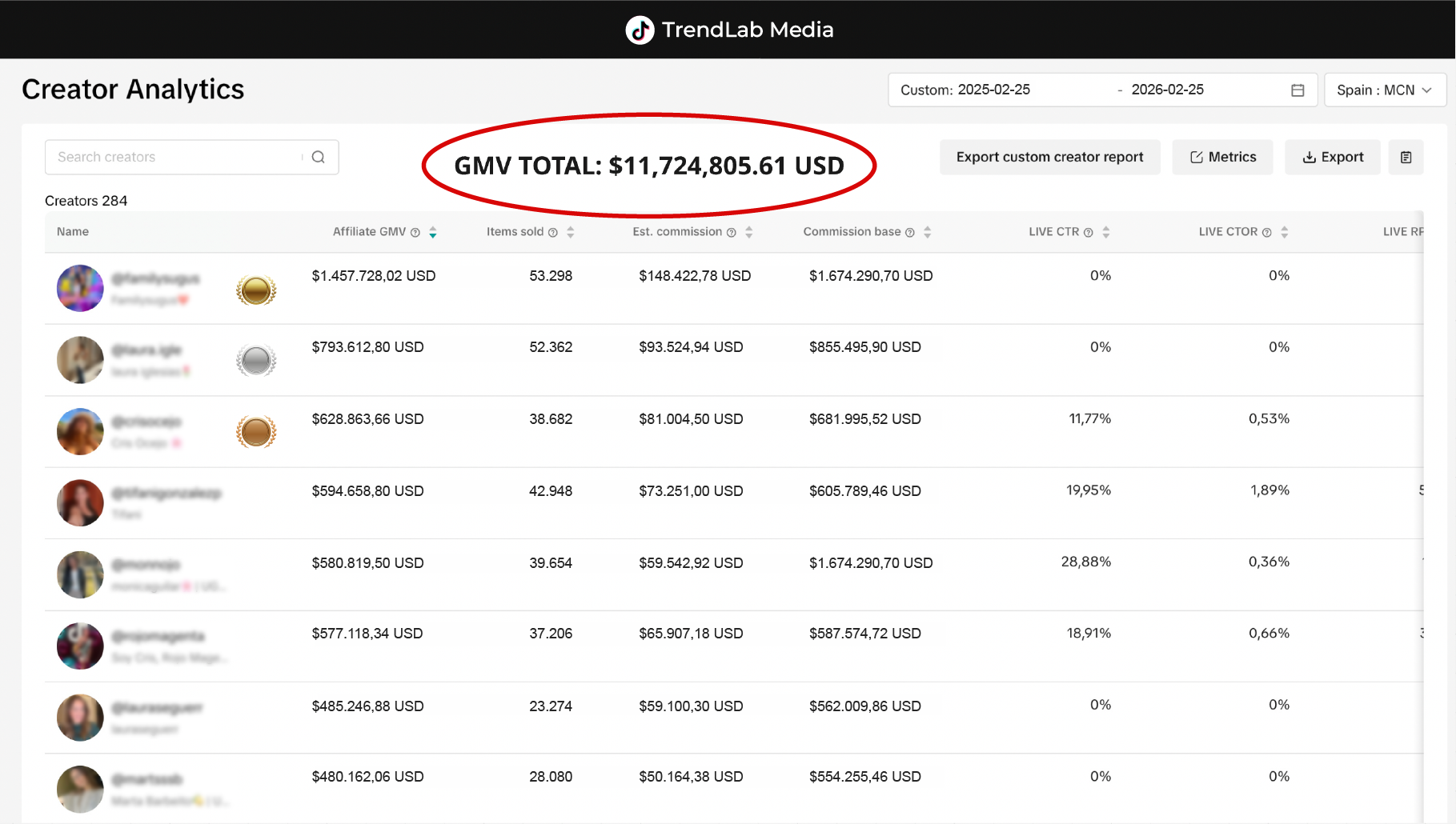Click the bronze medal badge for @crisocejo
This screenshot has height=824, width=1456.
click(255, 431)
